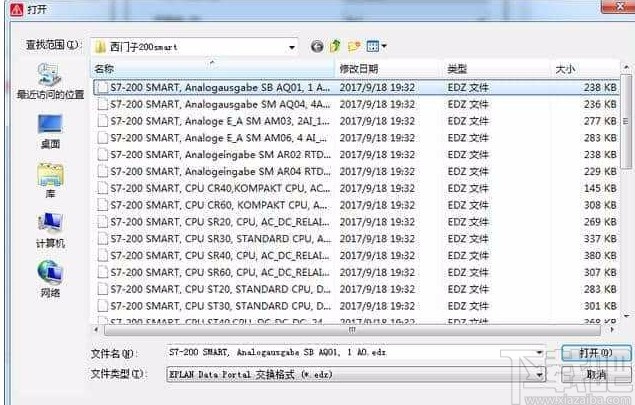Click file icon of CPU SR60 row
The width and height of the screenshot is (635, 405).
[103, 272]
